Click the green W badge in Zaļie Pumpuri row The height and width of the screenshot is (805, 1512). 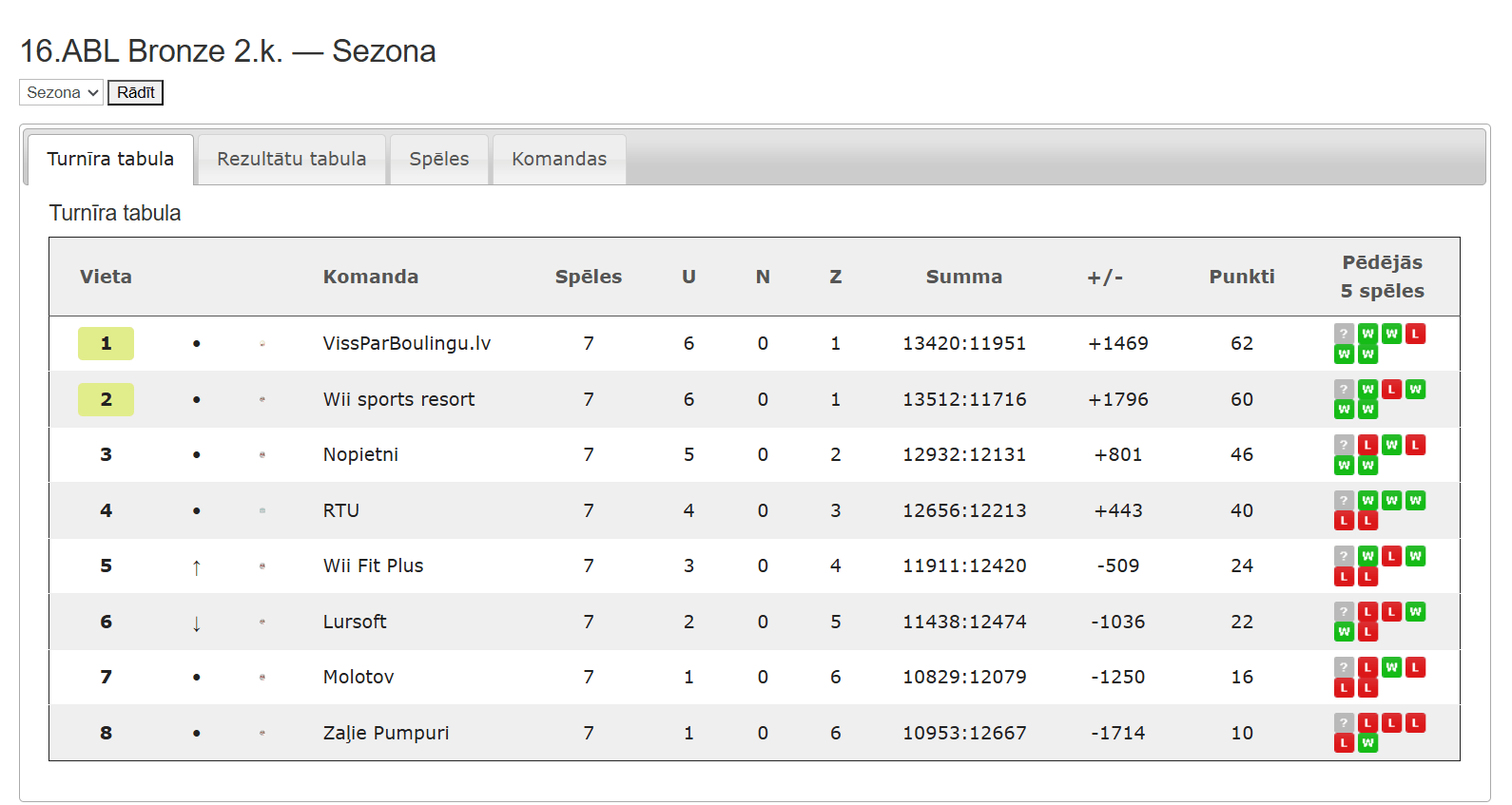1367,743
